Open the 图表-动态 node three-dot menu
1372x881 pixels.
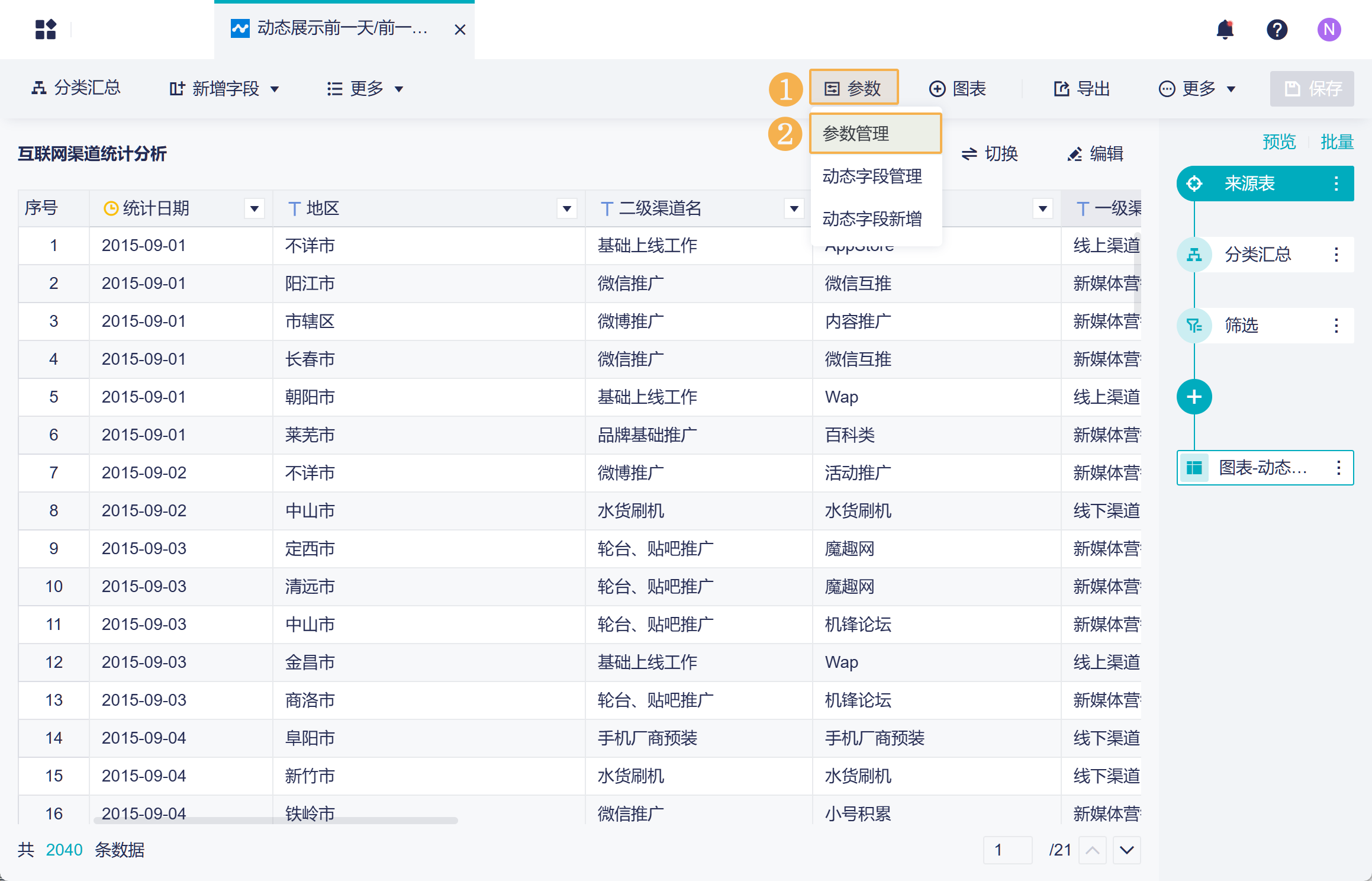click(x=1338, y=468)
